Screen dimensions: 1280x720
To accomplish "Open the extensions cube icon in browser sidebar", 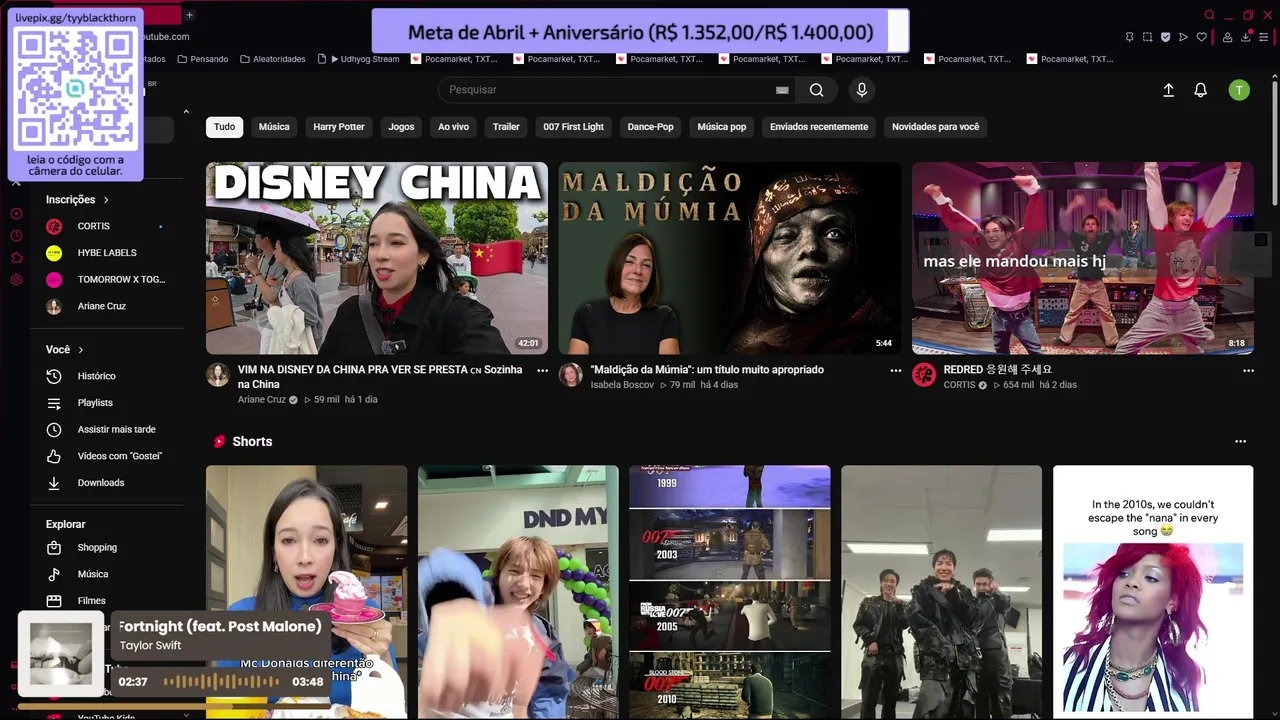I will pos(16,258).
